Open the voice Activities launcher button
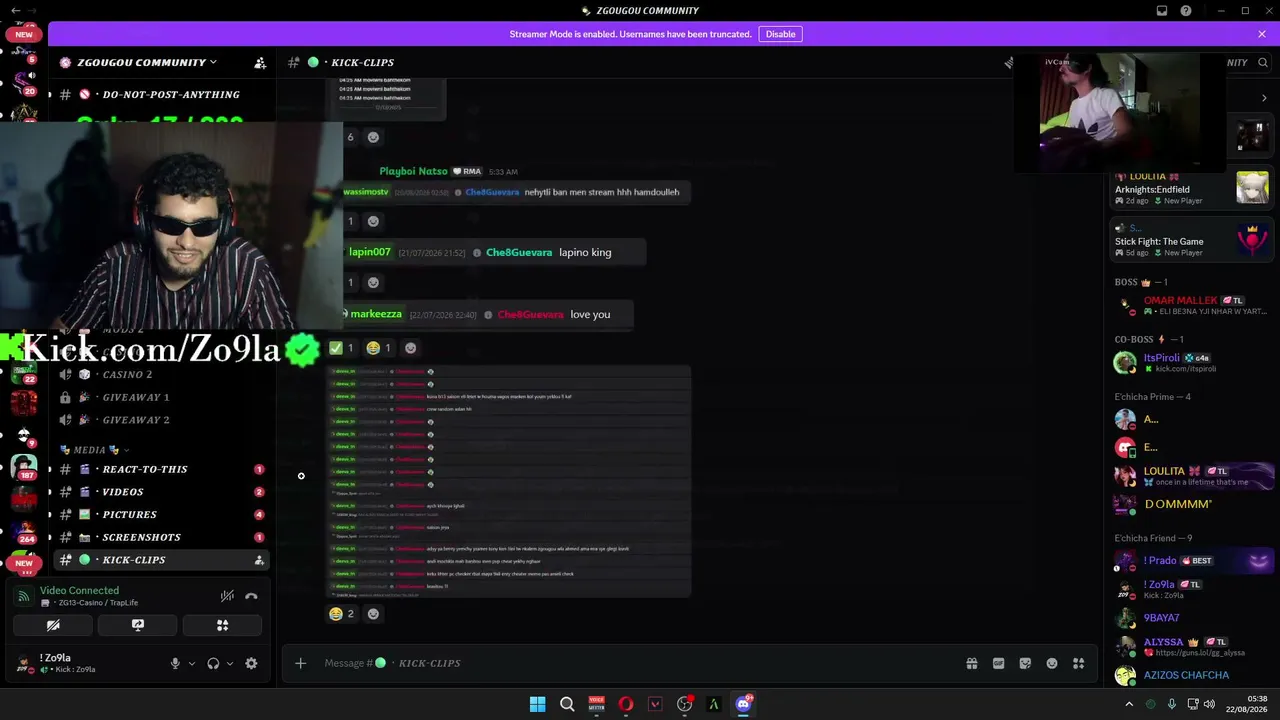Viewport: 1280px width, 720px height. [222, 625]
